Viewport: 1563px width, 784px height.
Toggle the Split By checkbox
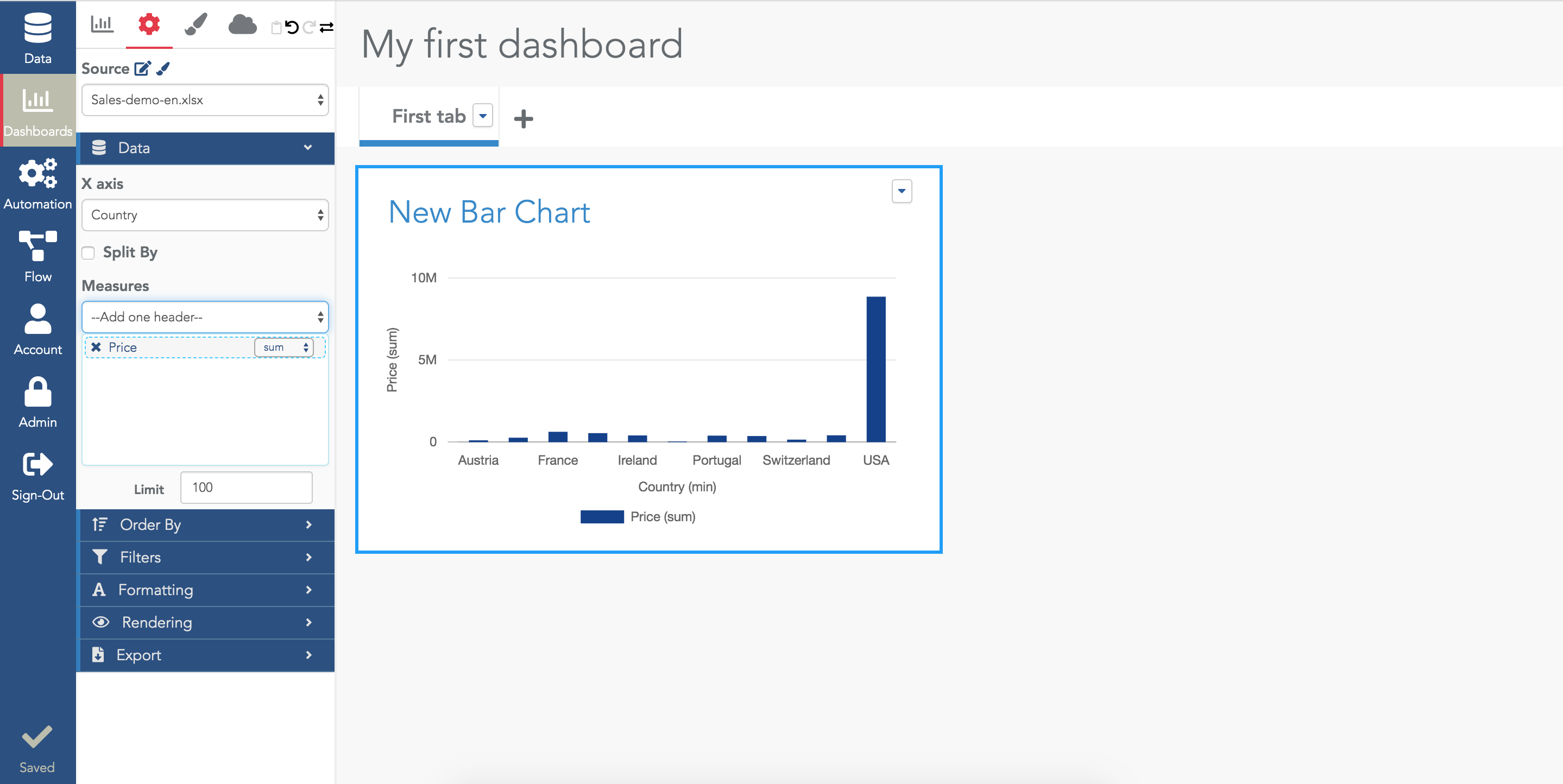click(x=89, y=251)
